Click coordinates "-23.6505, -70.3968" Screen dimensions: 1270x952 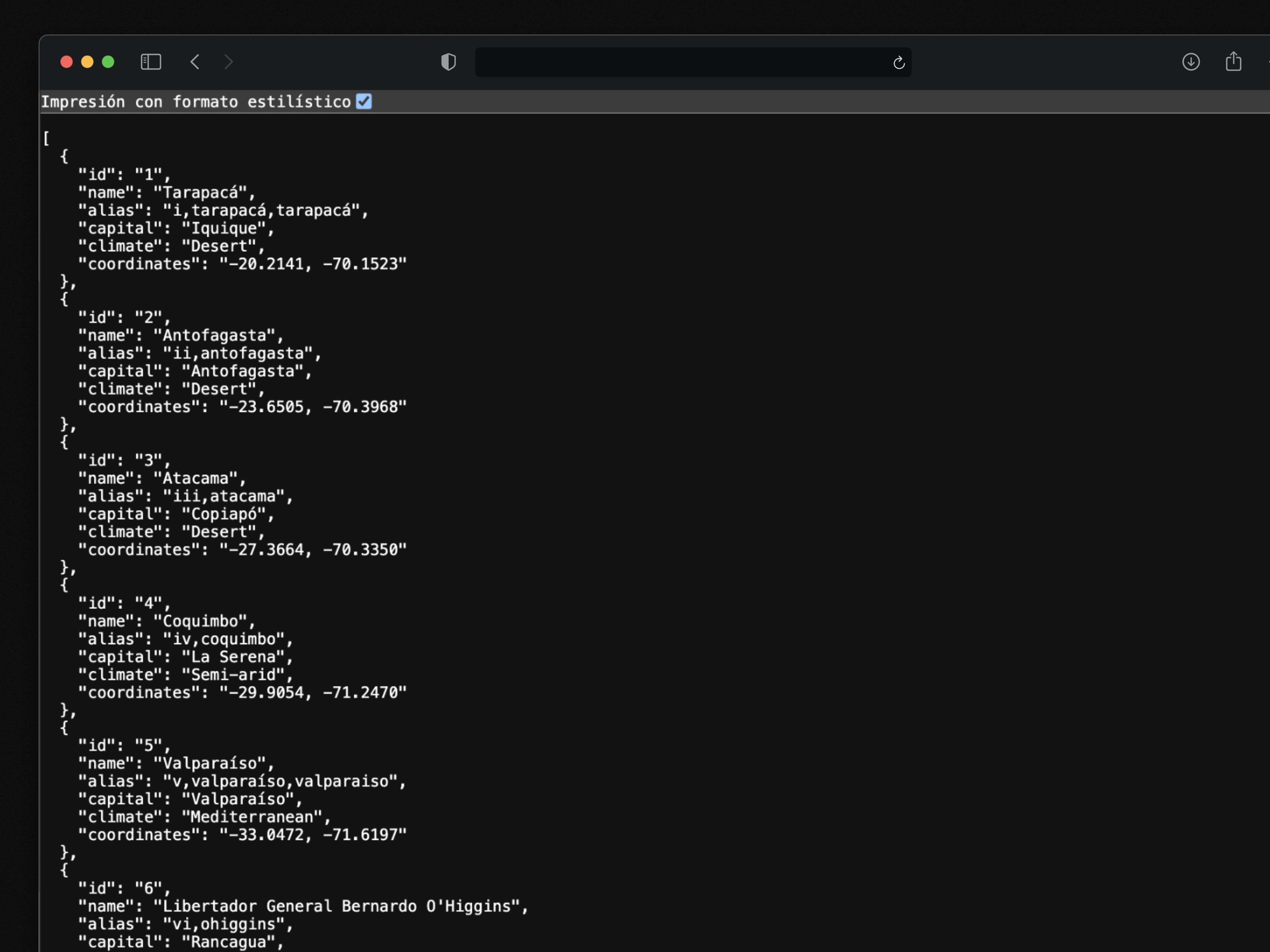[313, 407]
